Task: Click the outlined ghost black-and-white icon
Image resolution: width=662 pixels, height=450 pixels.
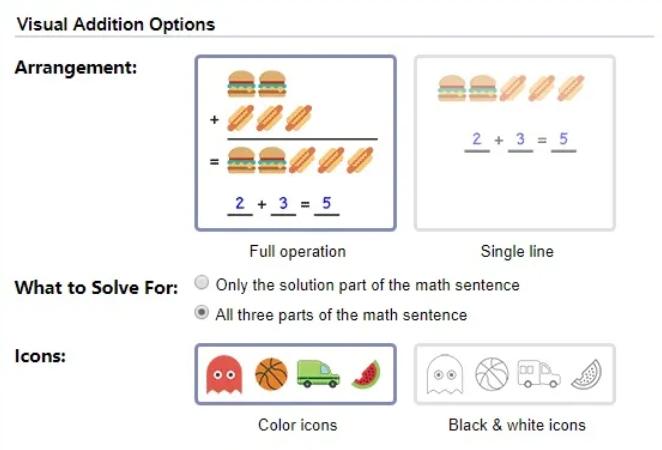Action: click(x=445, y=374)
